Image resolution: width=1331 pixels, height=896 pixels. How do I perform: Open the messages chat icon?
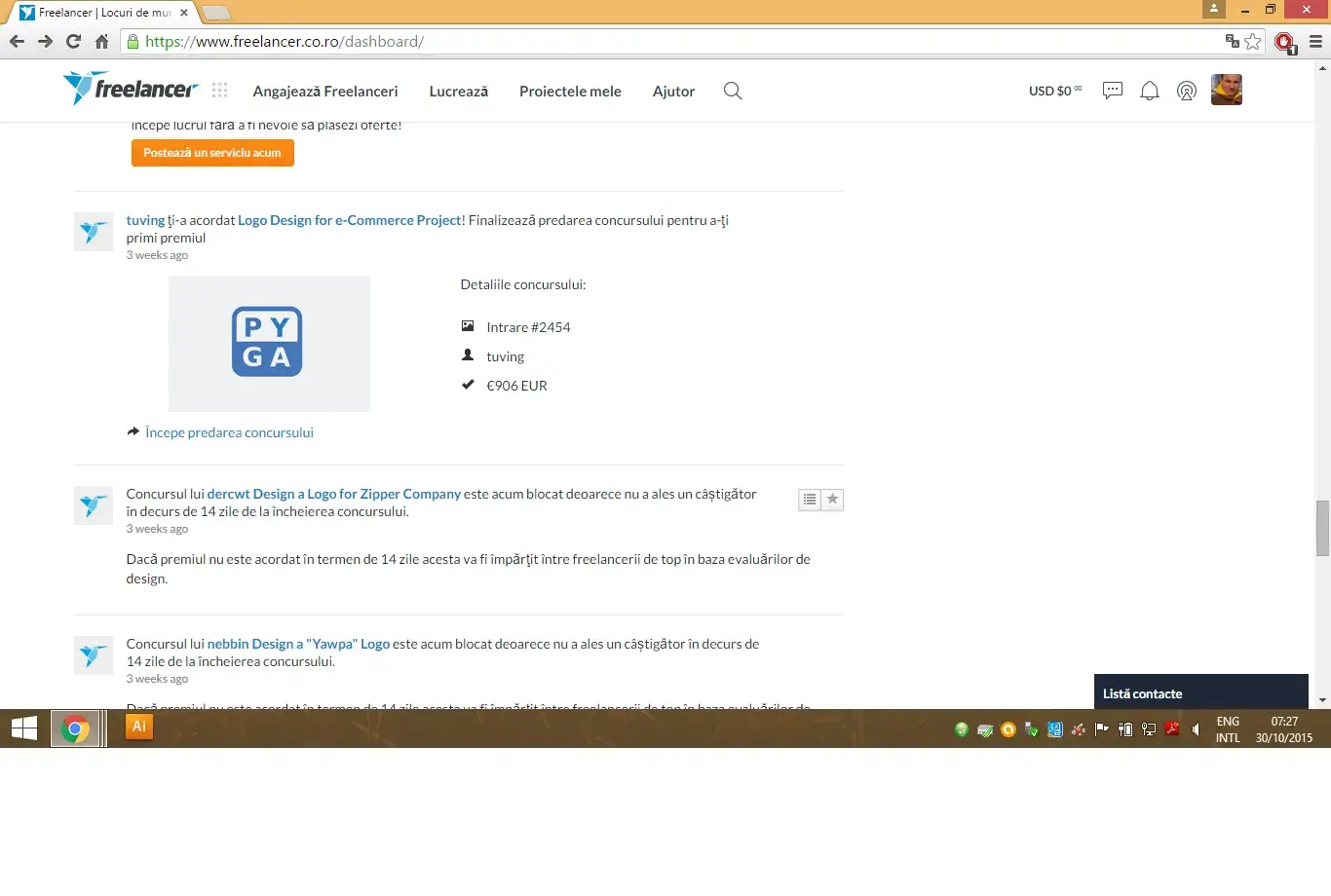(1112, 91)
